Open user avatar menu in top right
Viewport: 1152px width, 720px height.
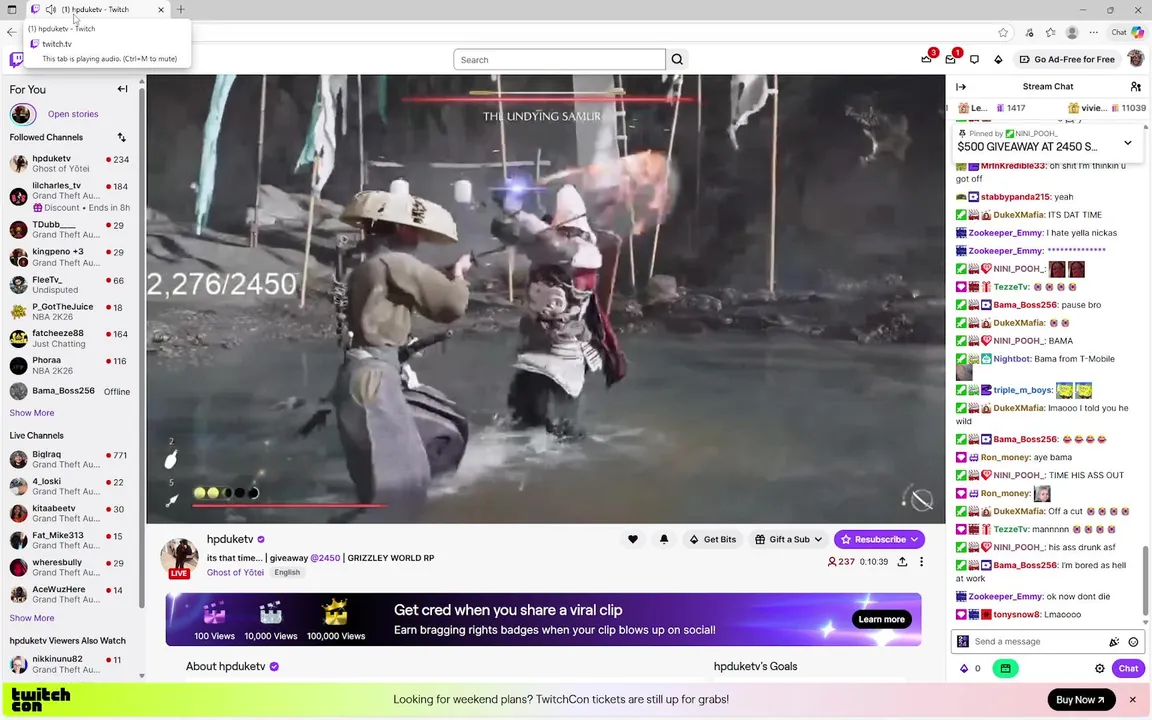[1135, 59]
